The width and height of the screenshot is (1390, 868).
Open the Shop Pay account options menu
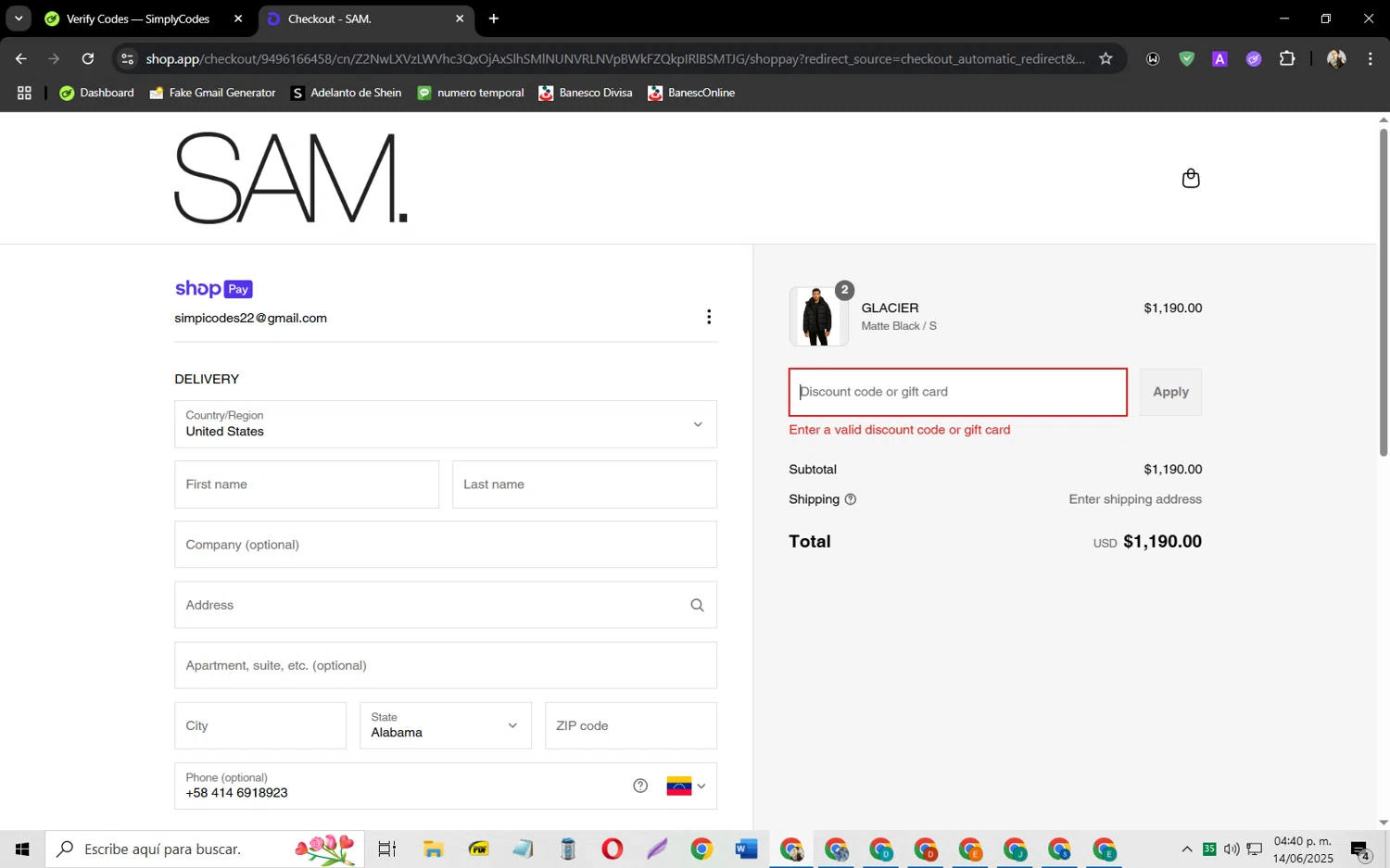click(x=709, y=317)
